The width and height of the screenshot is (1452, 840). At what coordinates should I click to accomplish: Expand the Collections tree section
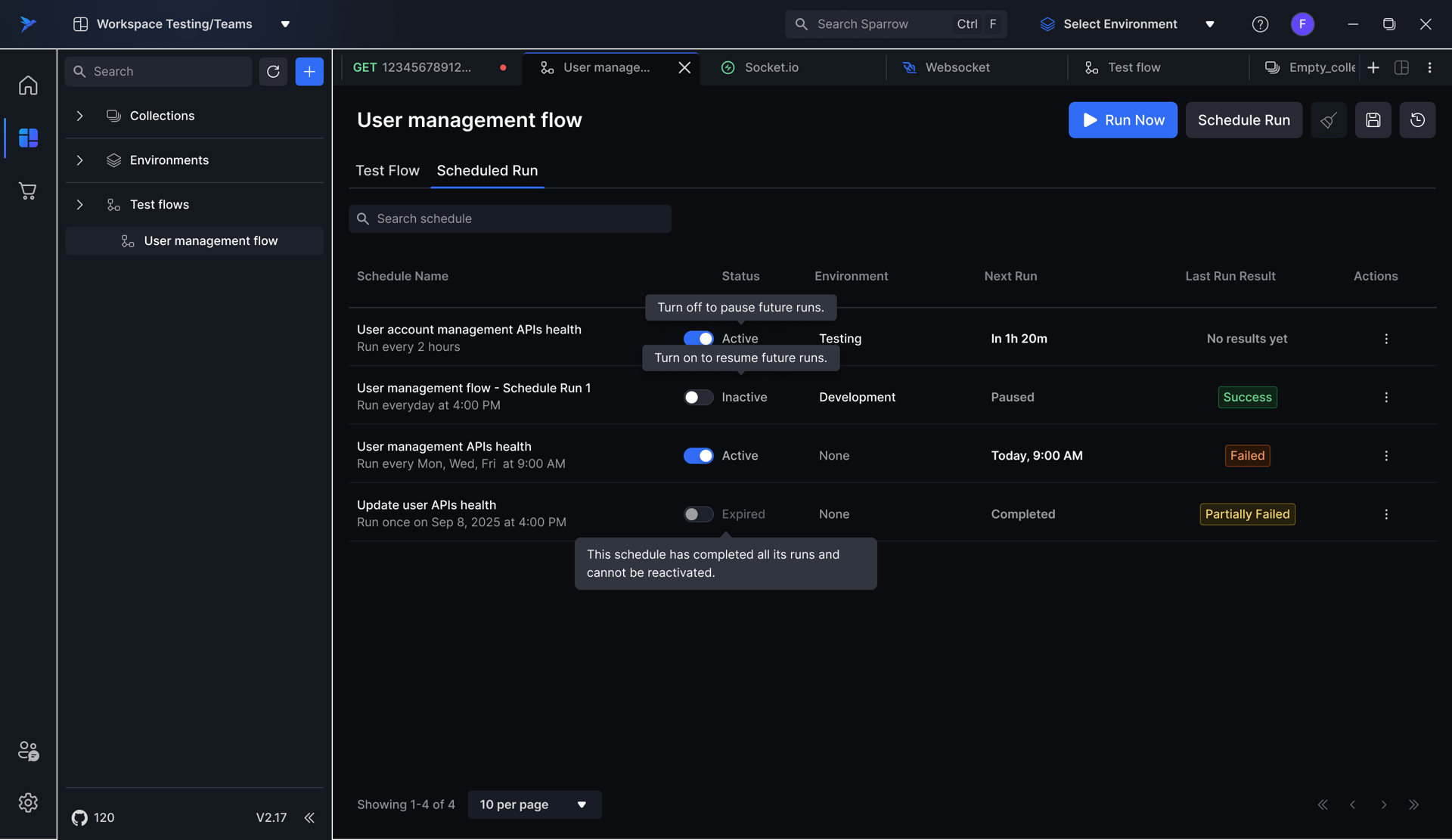coord(79,116)
